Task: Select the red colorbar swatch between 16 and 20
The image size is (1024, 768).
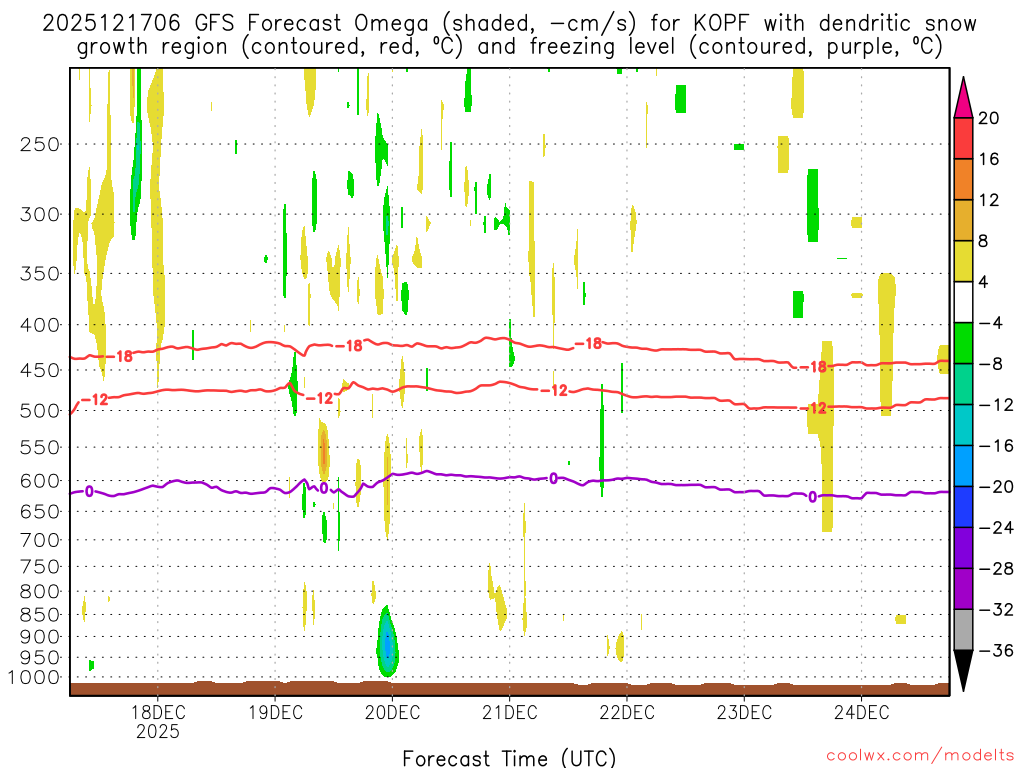Action: [x=964, y=138]
